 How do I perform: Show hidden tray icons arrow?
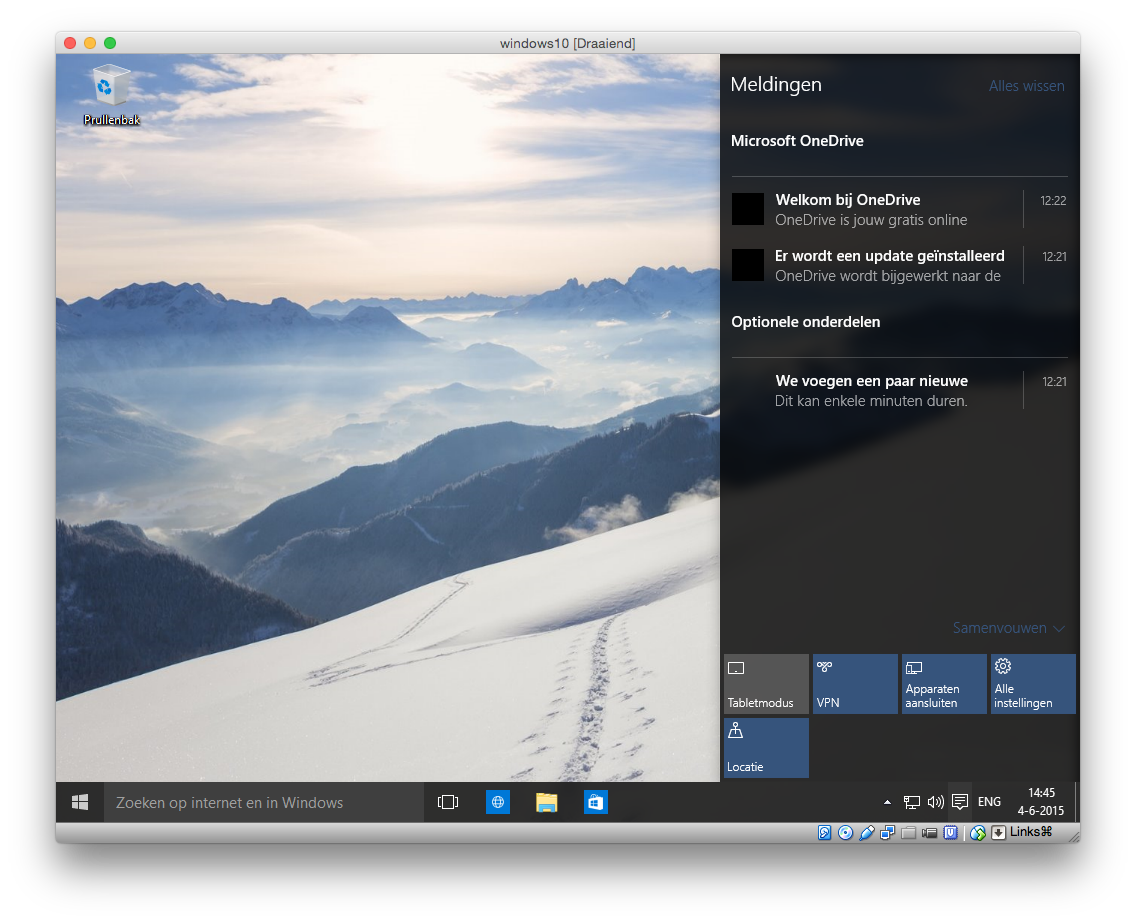coord(887,802)
